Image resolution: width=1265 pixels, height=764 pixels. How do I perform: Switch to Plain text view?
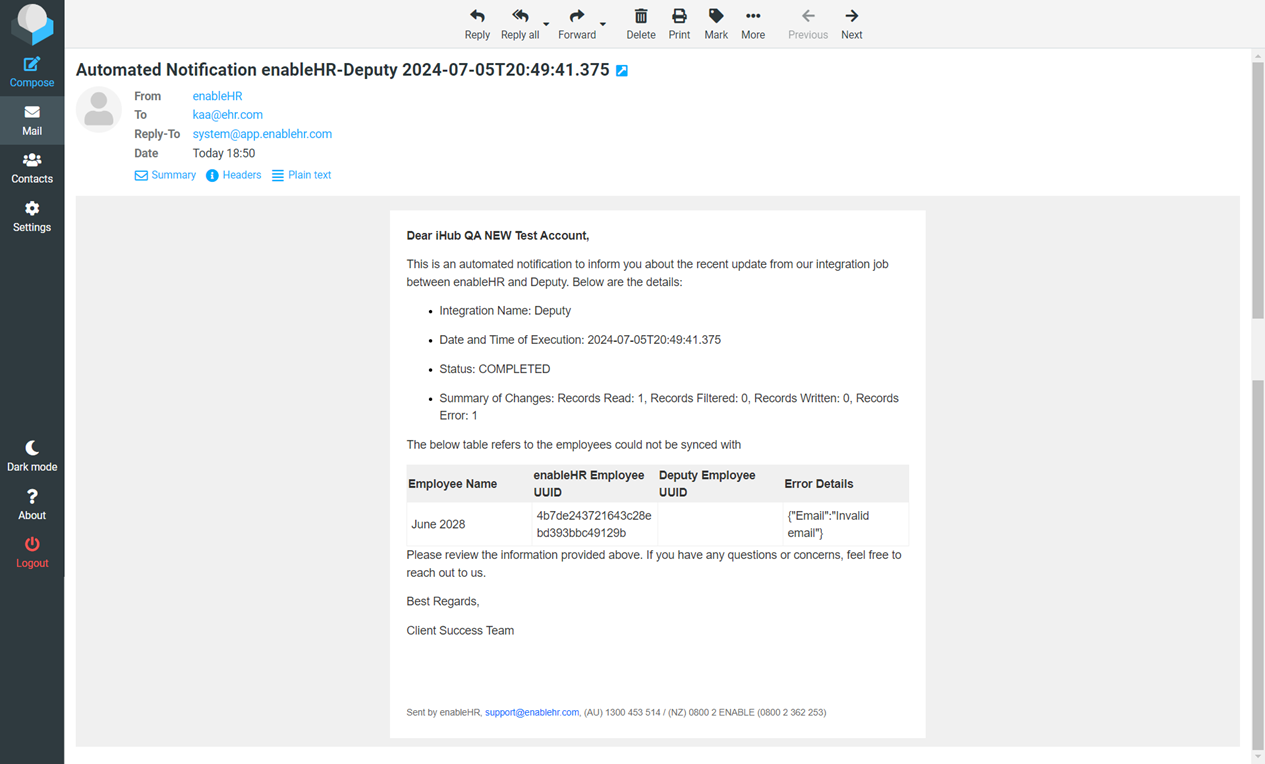coord(301,175)
